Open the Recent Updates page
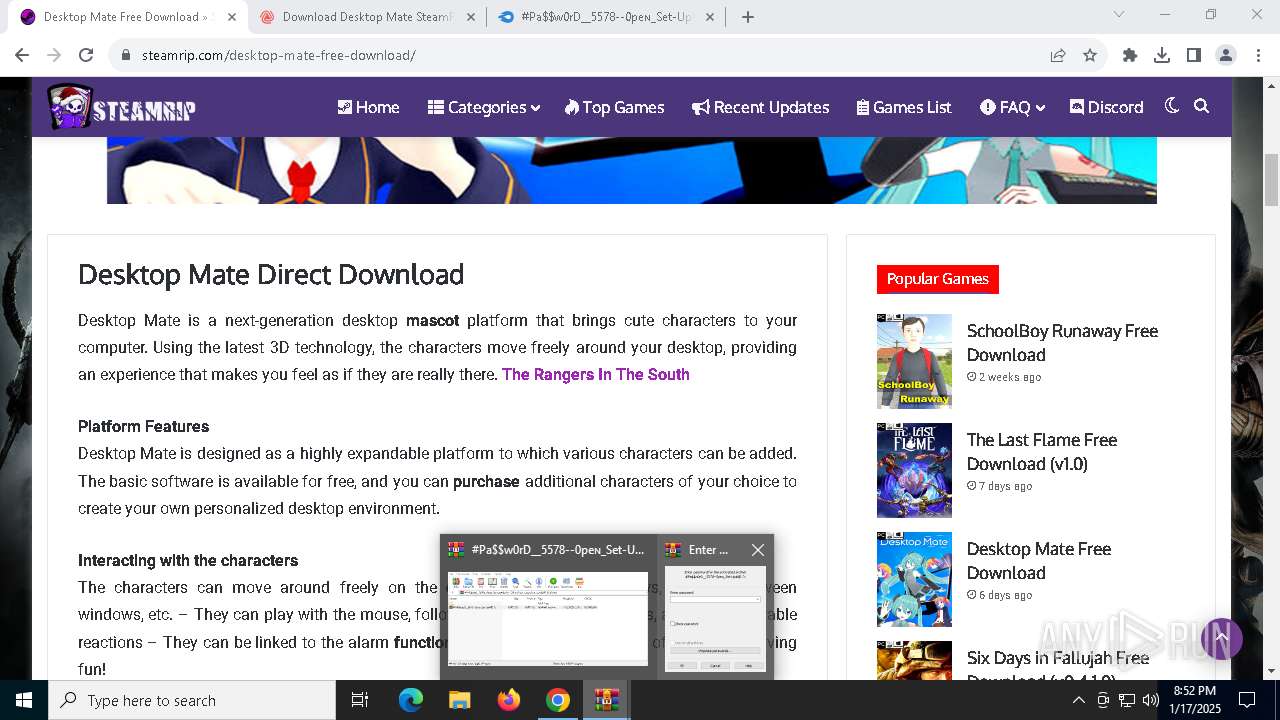1280x720 pixels. pyautogui.click(x=761, y=107)
